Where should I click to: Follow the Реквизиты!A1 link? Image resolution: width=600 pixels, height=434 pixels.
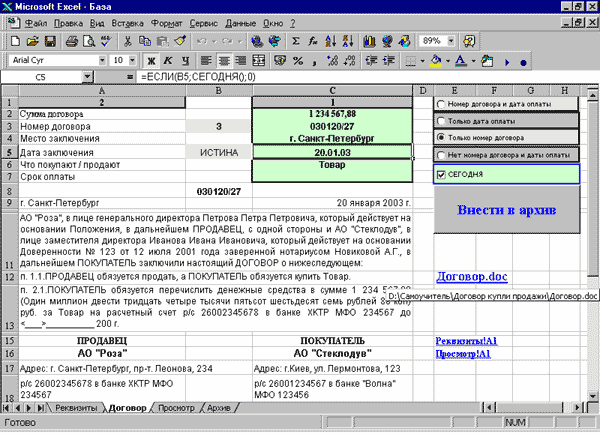click(466, 341)
